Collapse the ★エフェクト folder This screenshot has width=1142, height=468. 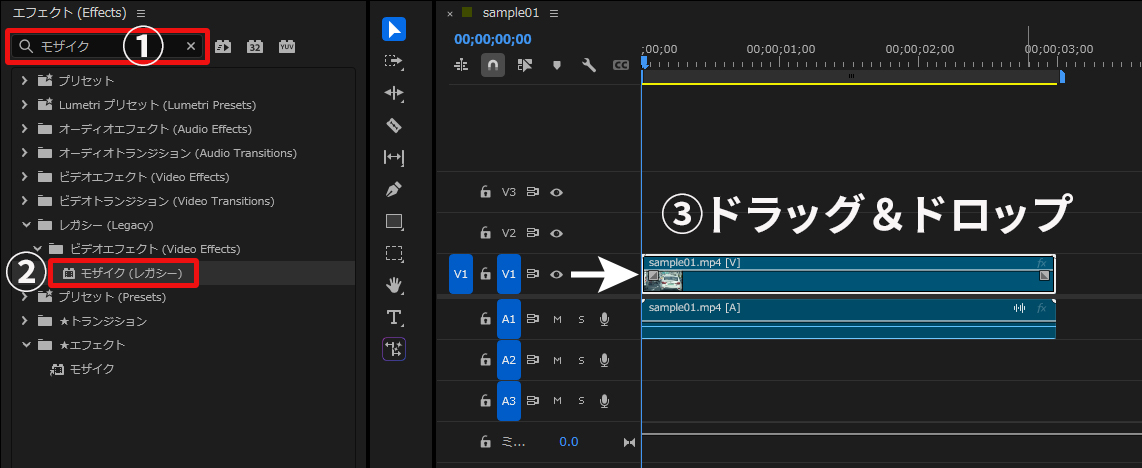click(x=25, y=345)
